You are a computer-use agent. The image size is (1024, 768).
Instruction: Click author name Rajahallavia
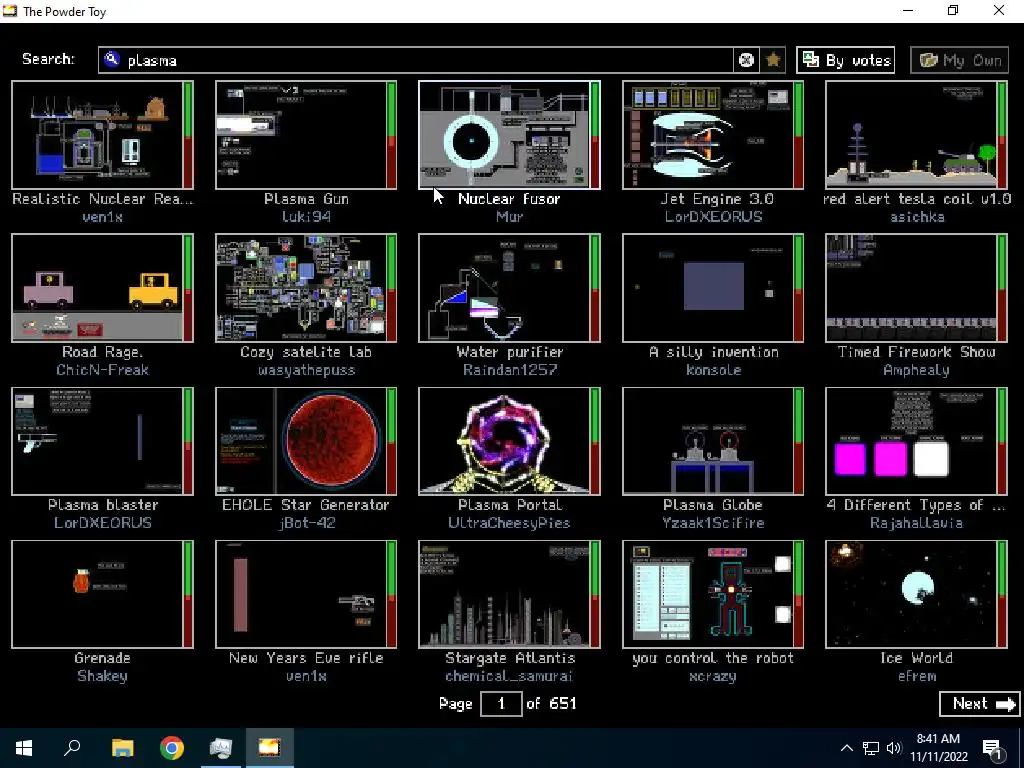pos(917,522)
